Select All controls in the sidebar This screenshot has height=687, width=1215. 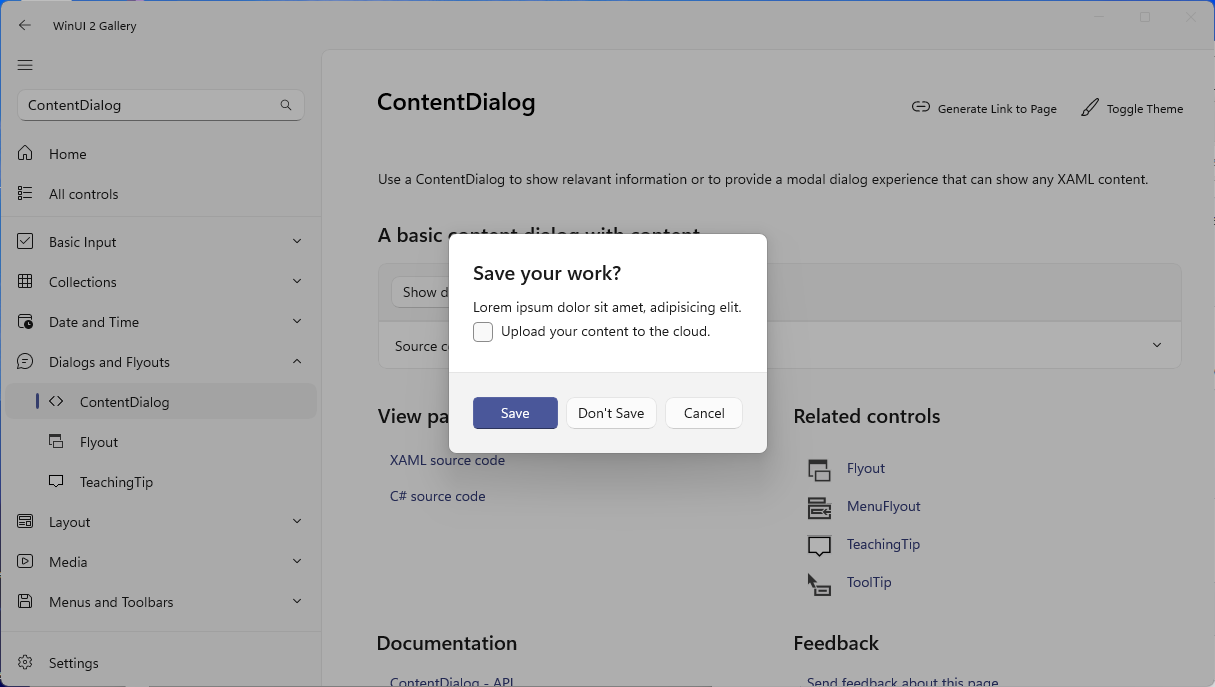[x=85, y=193]
